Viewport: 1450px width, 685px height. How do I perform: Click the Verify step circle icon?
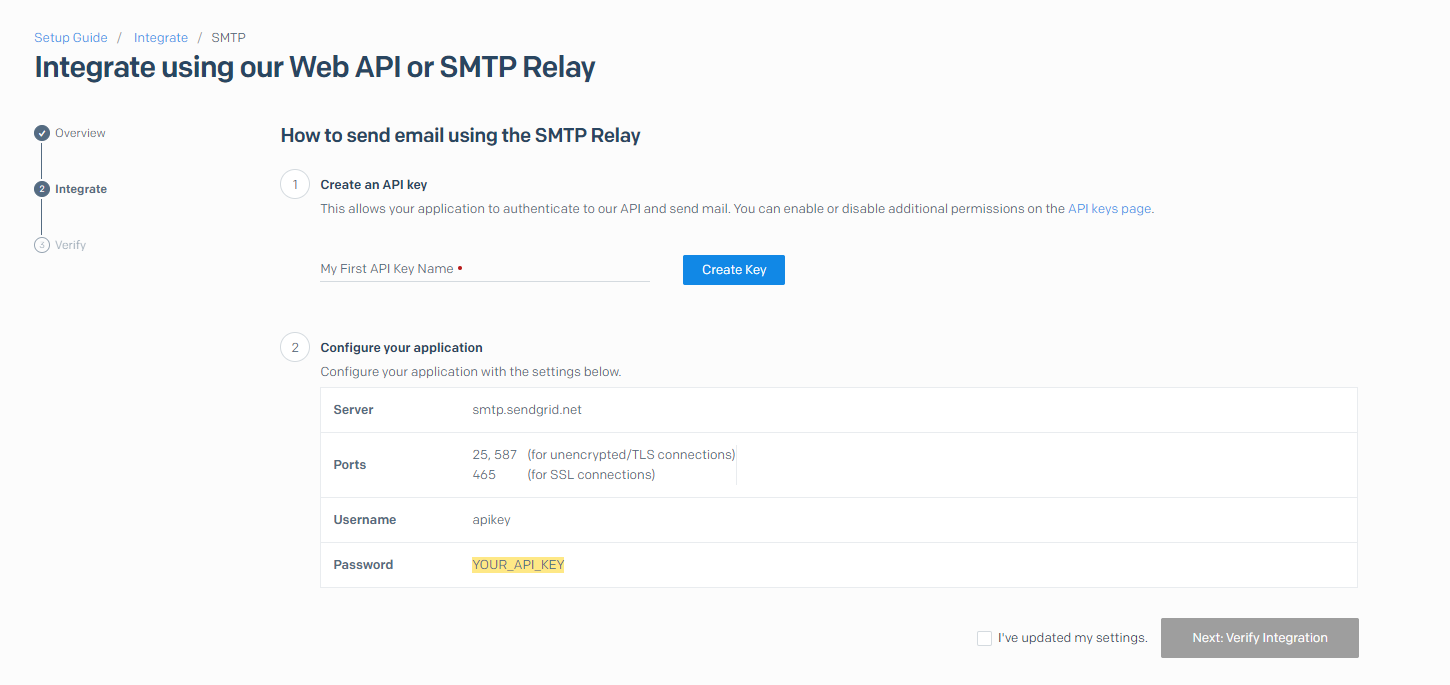click(x=42, y=245)
